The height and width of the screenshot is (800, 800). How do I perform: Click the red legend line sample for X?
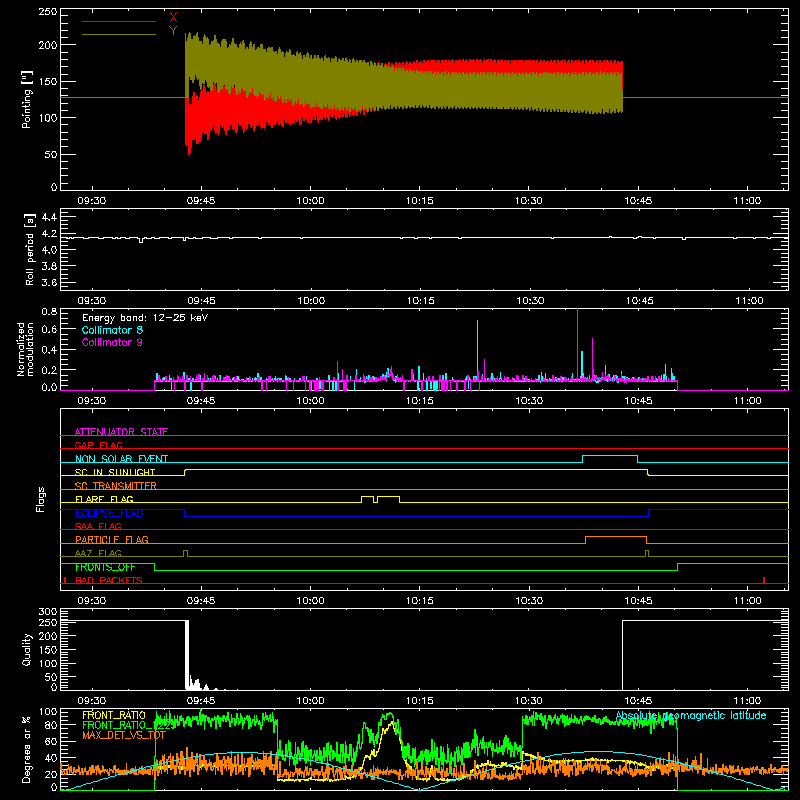pyautogui.click(x=119, y=21)
